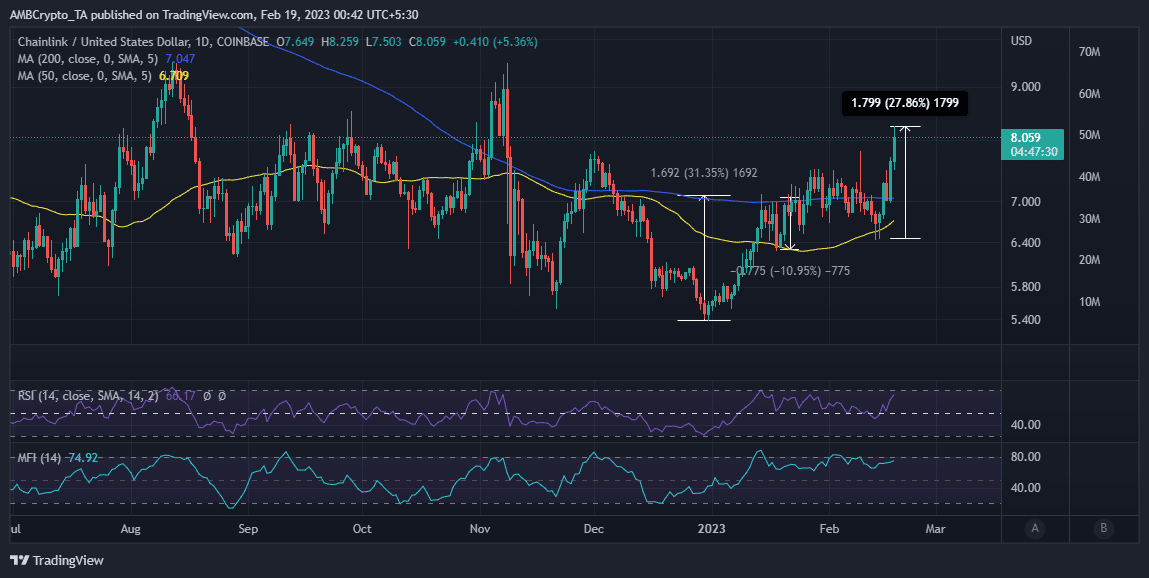Select the "A" price scale button
The height and width of the screenshot is (578, 1149).
tap(1035, 528)
